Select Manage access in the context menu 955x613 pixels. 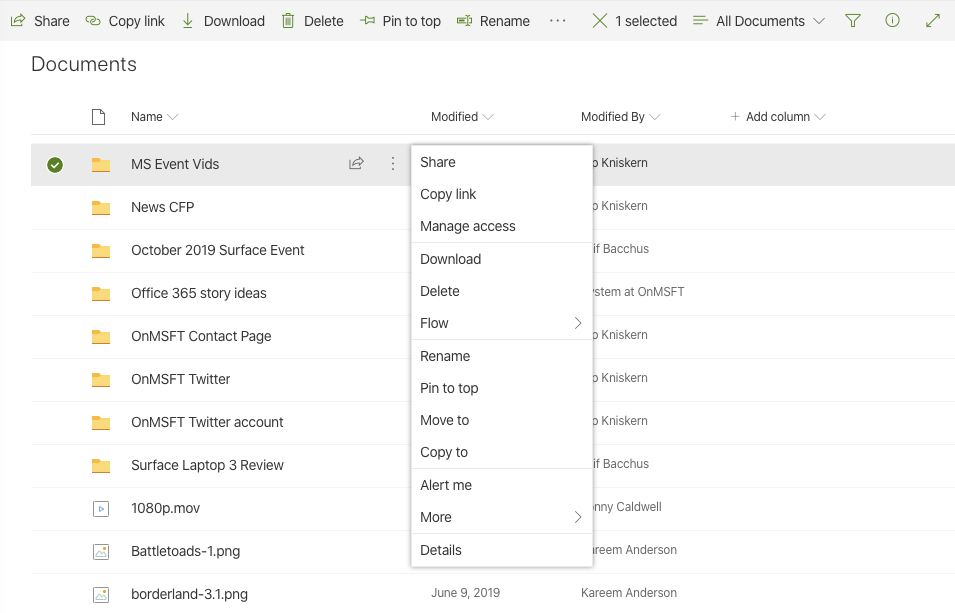(x=502, y=226)
